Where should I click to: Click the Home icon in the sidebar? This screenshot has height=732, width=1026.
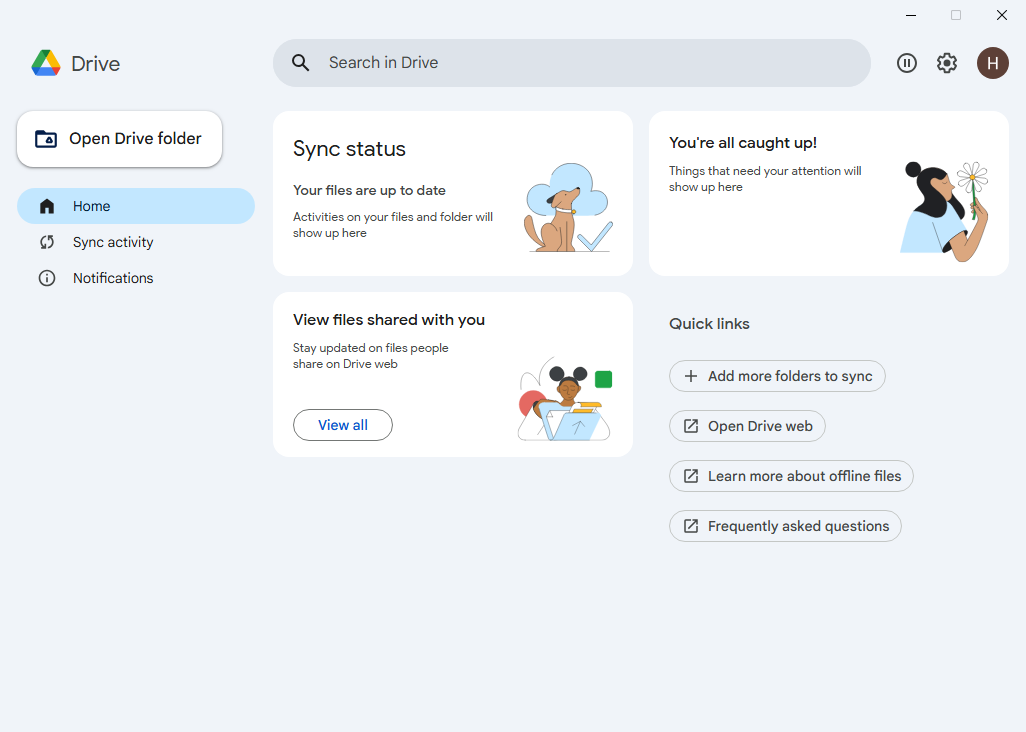click(x=47, y=205)
